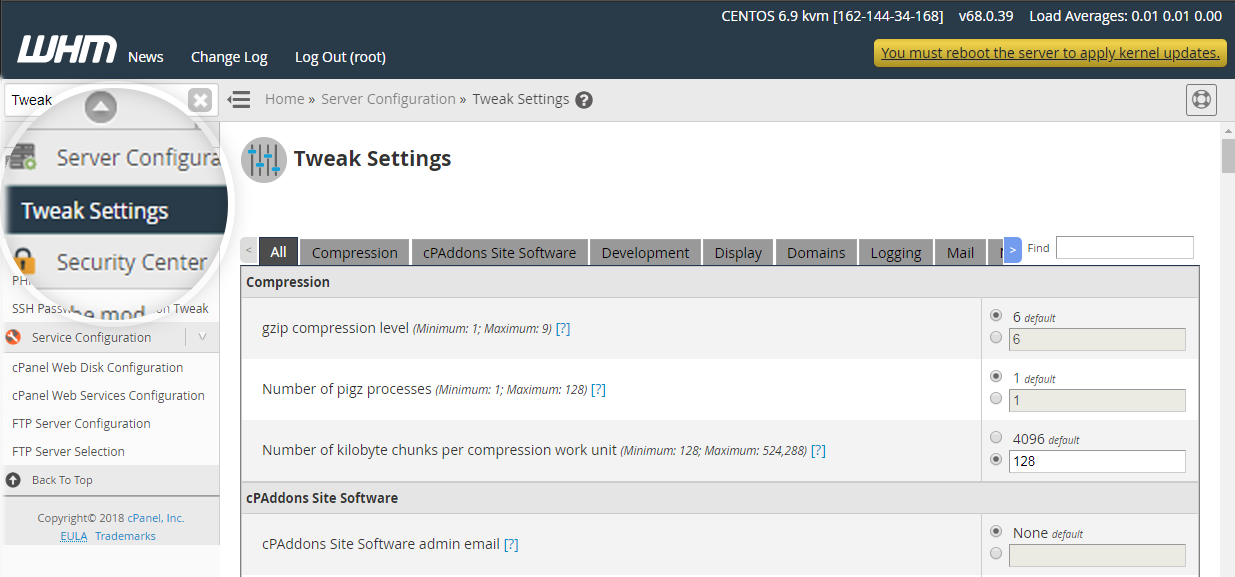This screenshot has height=577, width=1235.
Task: Switch to the Domains tab
Action: [816, 253]
